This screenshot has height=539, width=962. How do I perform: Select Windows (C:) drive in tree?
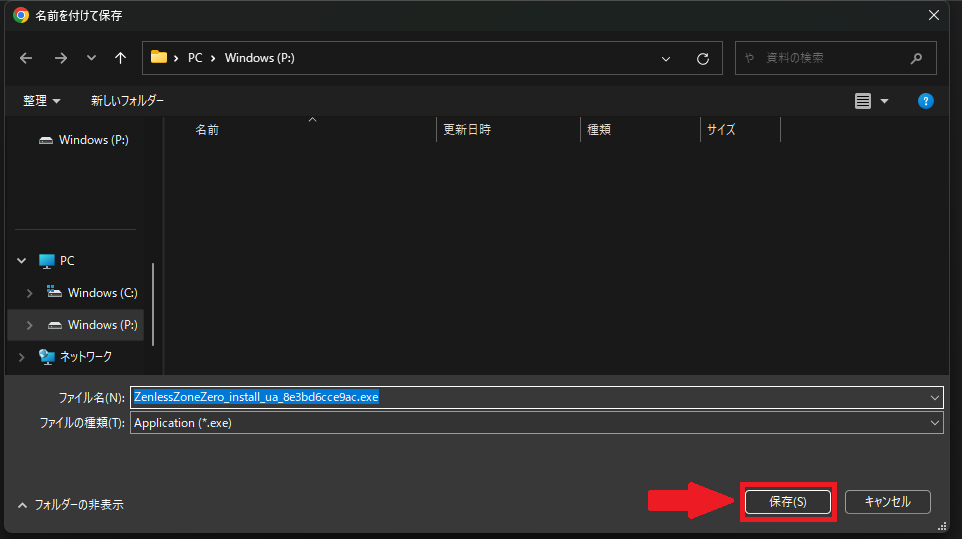pyautogui.click(x=92, y=293)
